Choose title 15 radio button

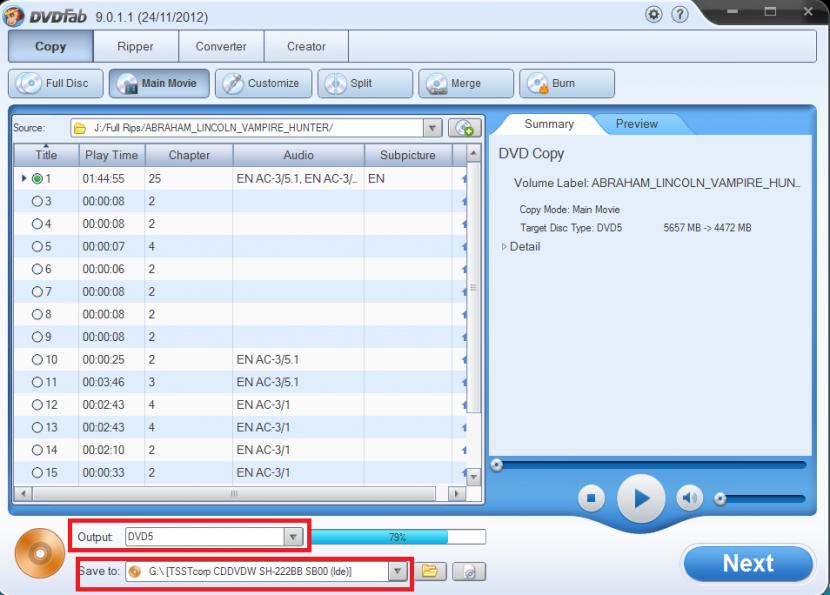[x=38, y=472]
